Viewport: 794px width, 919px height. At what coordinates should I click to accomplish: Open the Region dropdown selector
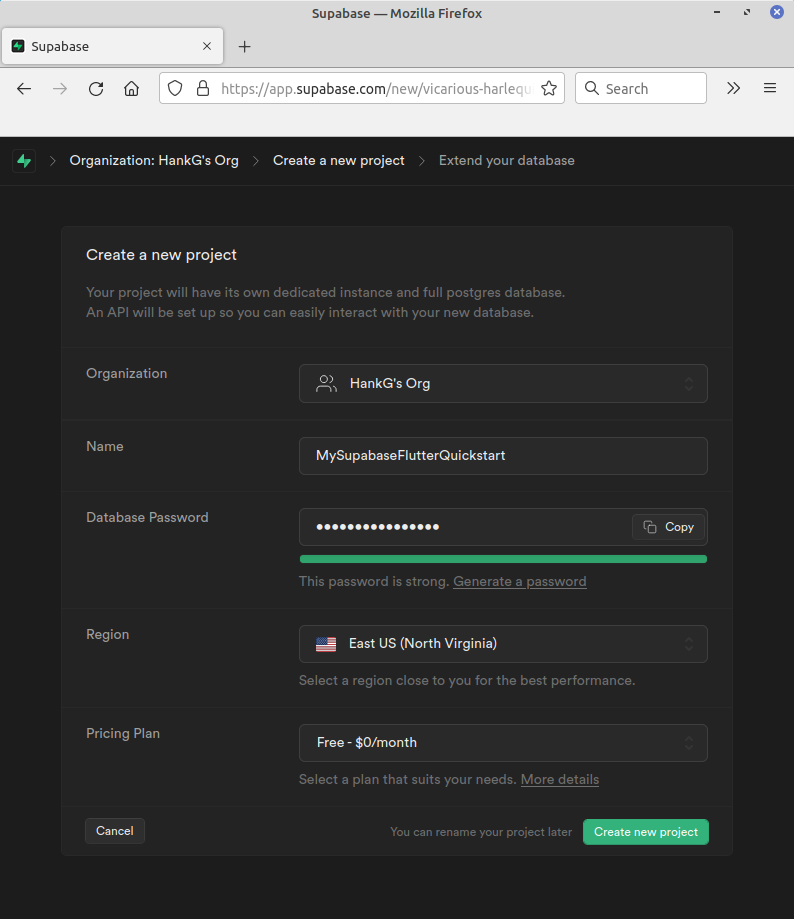503,644
